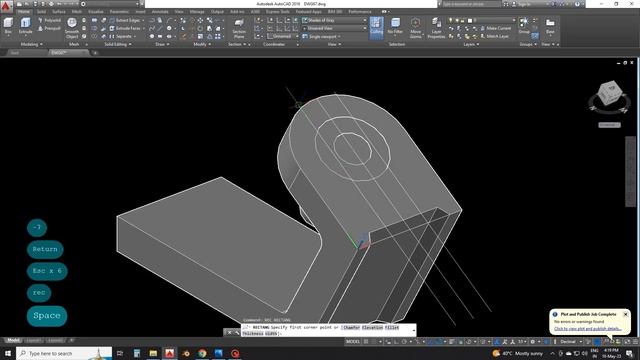The height and width of the screenshot is (360, 640).
Task: Expand the Draw panel dropdown
Action: [162, 44]
